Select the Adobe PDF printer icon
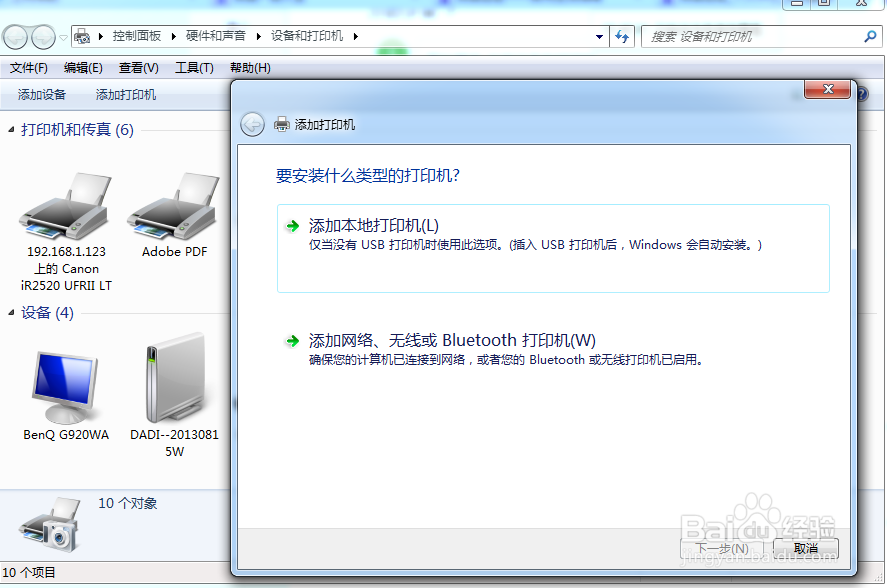The image size is (887, 588). pyautogui.click(x=174, y=207)
